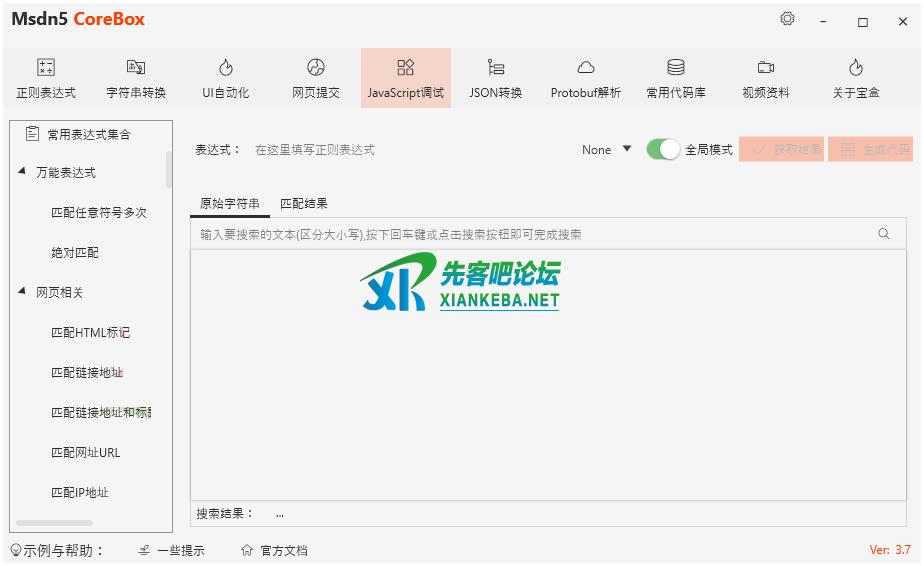Toggle the 全局模式 switch

663,149
